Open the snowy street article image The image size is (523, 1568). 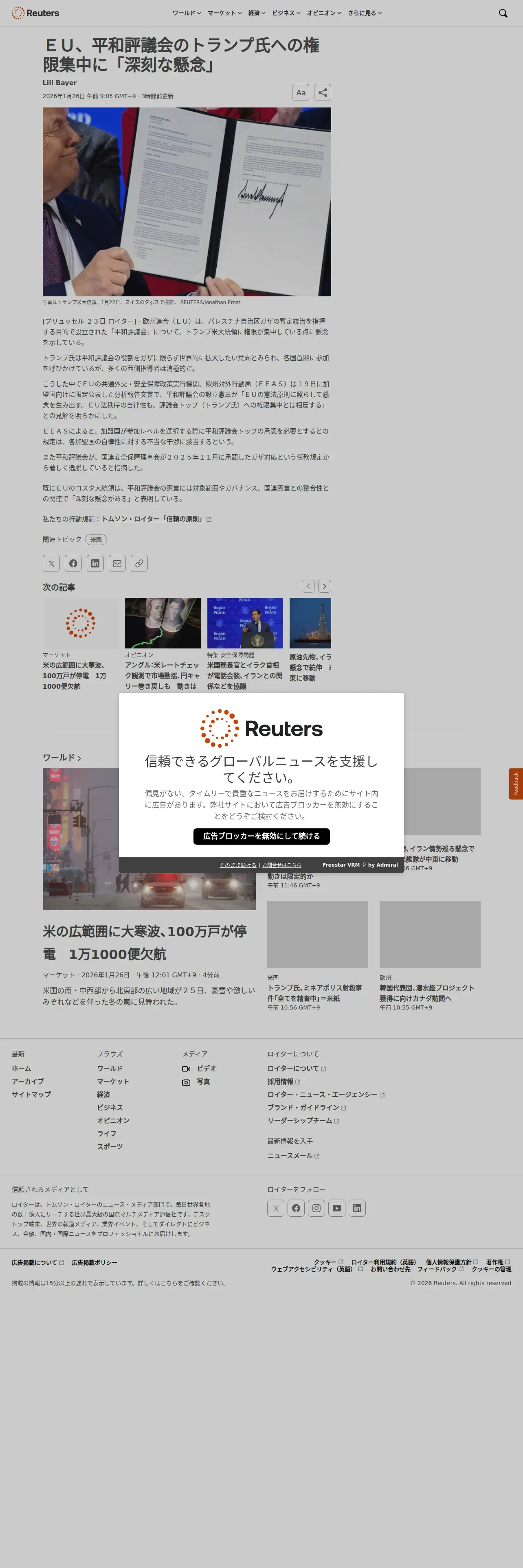click(x=149, y=839)
